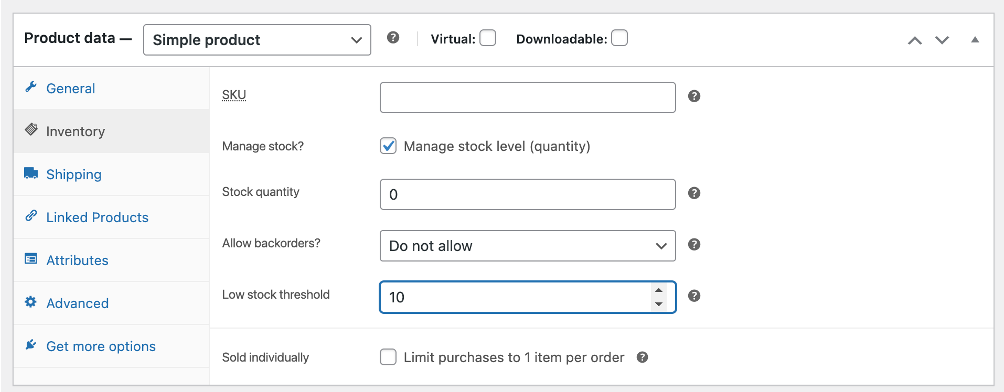This screenshot has width=1004, height=392.
Task: Enable Limit purchases to 1 item checkbox
Action: point(388,357)
